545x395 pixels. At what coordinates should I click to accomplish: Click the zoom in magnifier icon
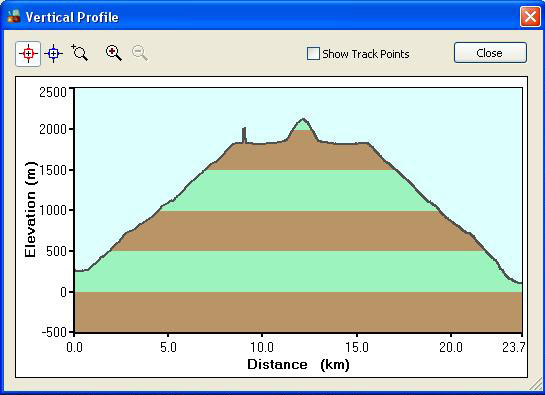click(x=114, y=53)
